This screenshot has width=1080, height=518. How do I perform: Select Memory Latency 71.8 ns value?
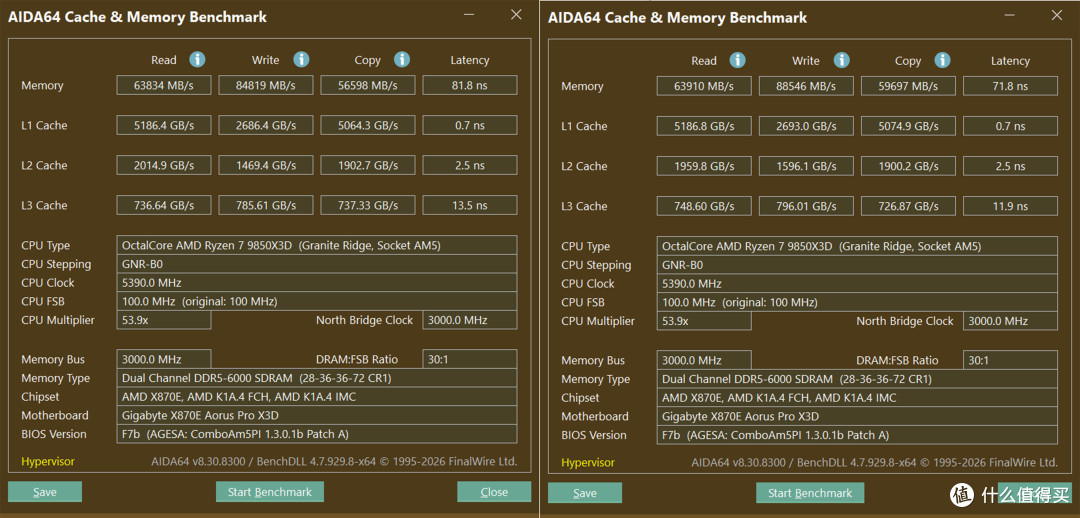1010,86
